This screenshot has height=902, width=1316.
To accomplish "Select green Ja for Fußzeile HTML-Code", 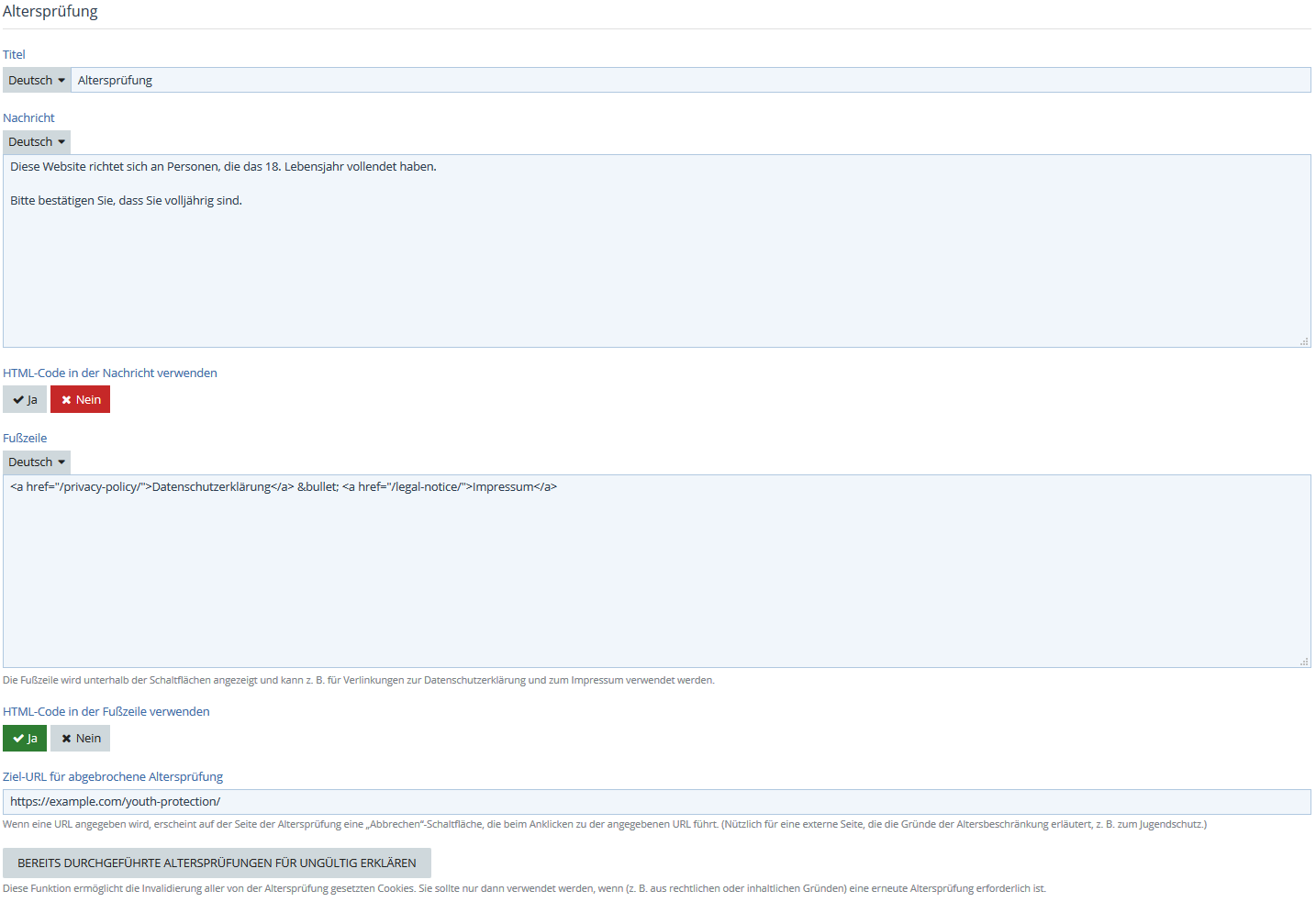I will pyautogui.click(x=25, y=739).
